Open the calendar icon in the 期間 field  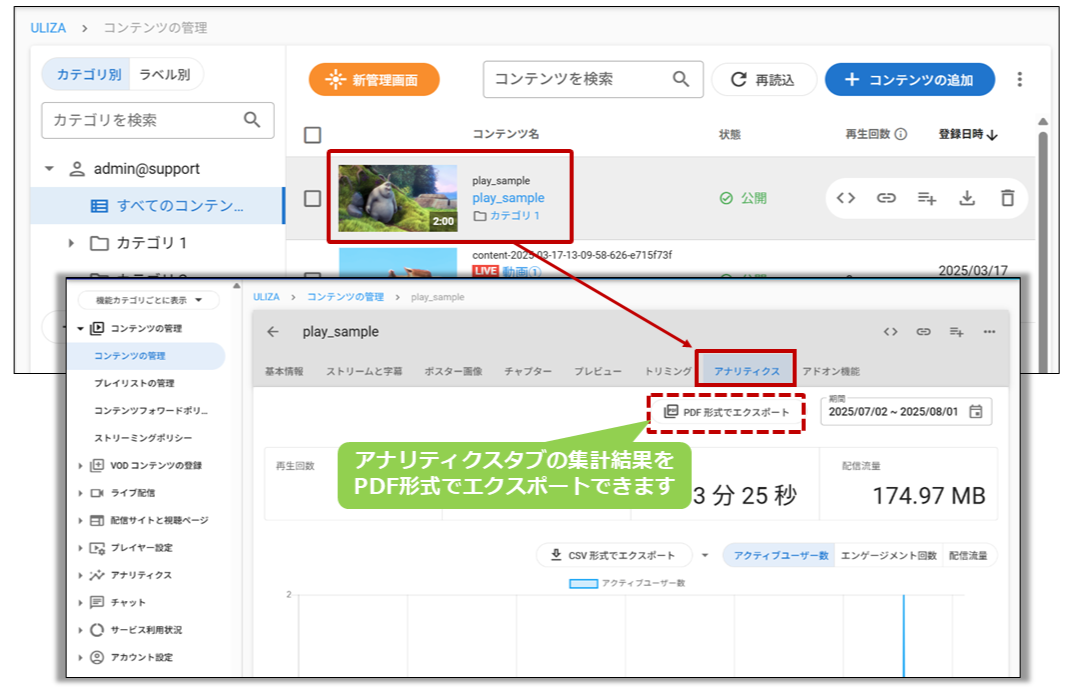coord(976,411)
